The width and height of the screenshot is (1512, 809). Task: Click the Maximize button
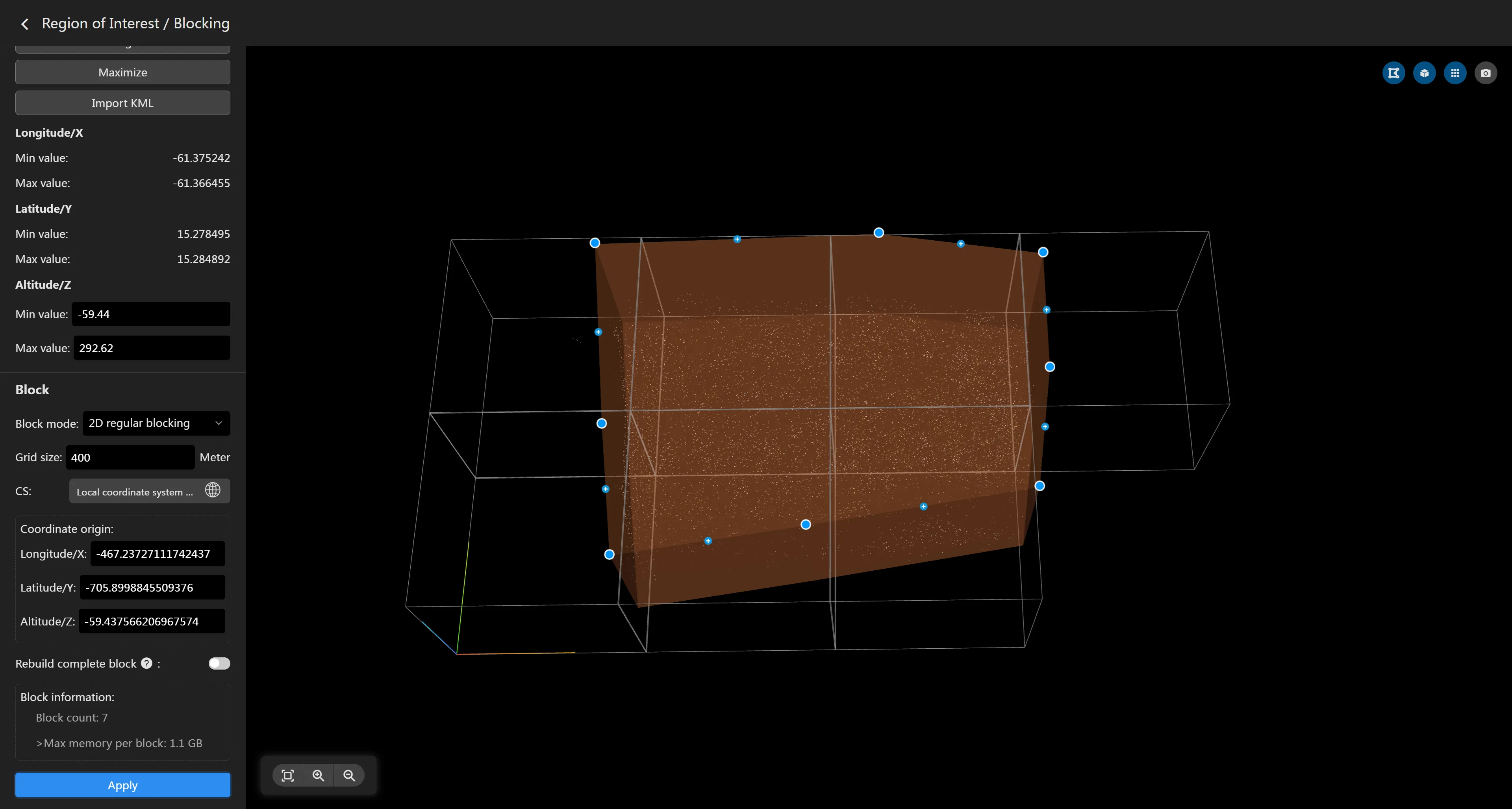tap(122, 73)
